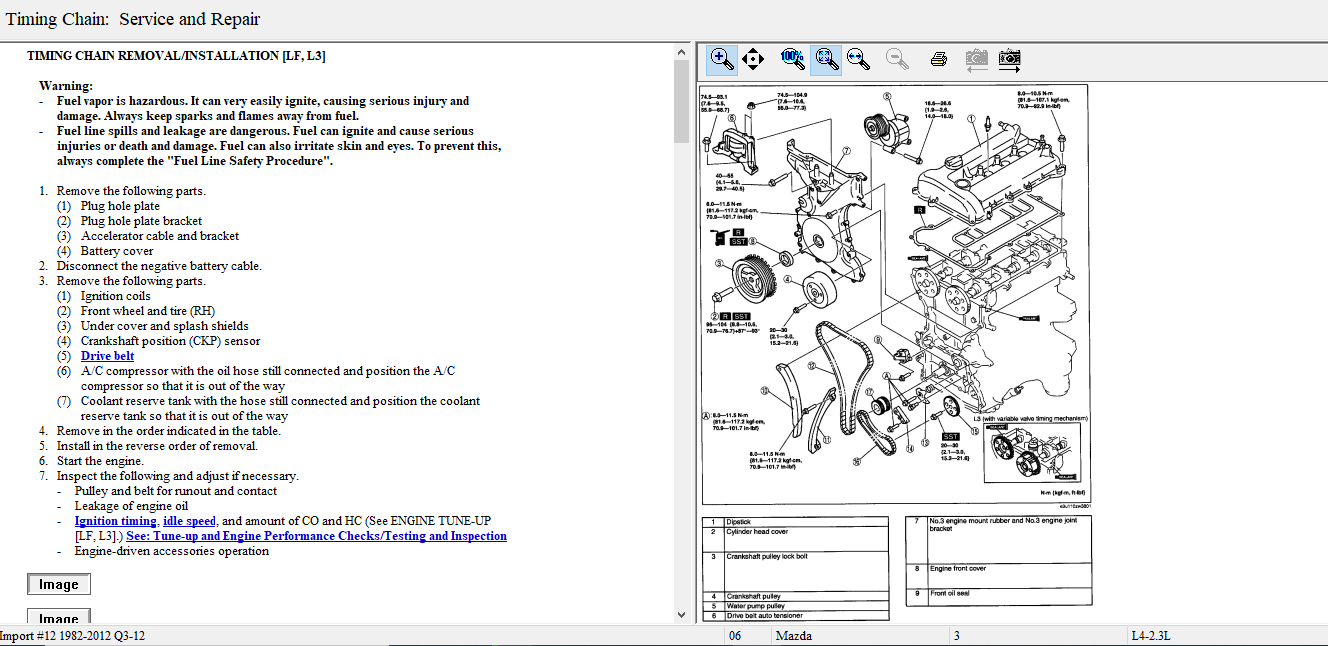
Task: Go to previous image with camera arrow
Action: (x=976, y=59)
